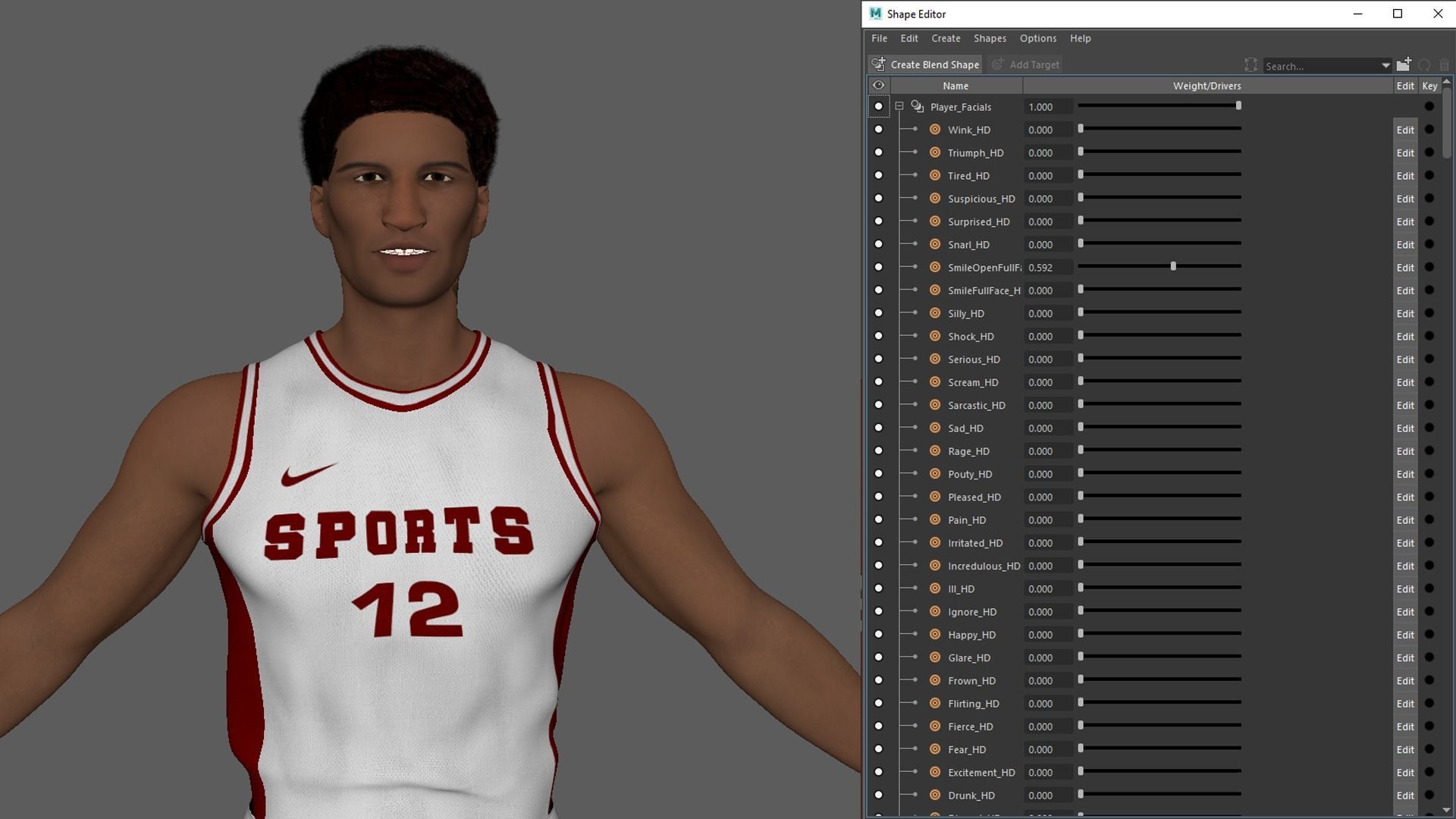The width and height of the screenshot is (1456, 819).
Task: Toggle visibility dot for Frown_HD
Action: tap(878, 680)
